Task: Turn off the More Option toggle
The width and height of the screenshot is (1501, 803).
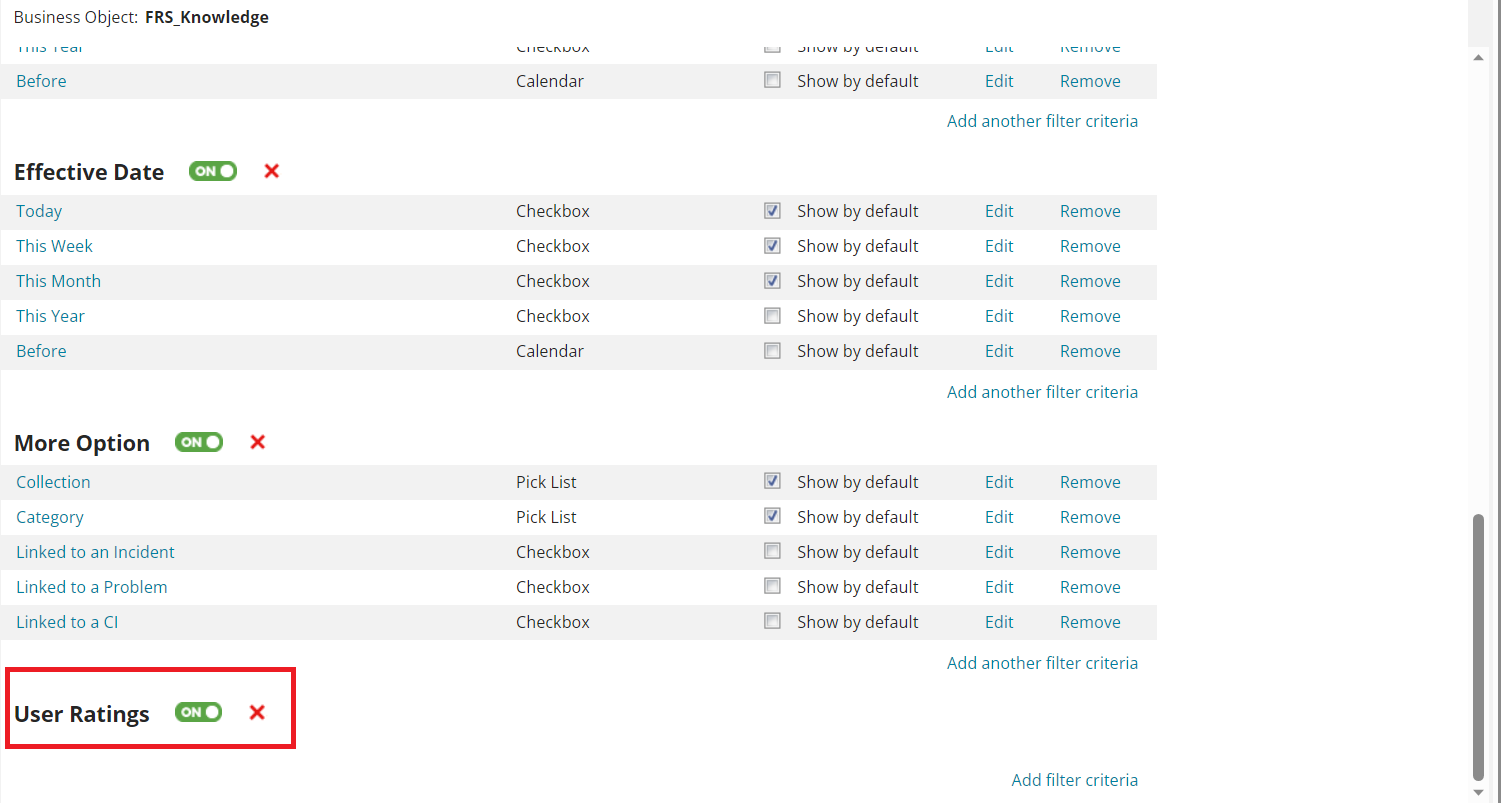Action: pos(199,442)
